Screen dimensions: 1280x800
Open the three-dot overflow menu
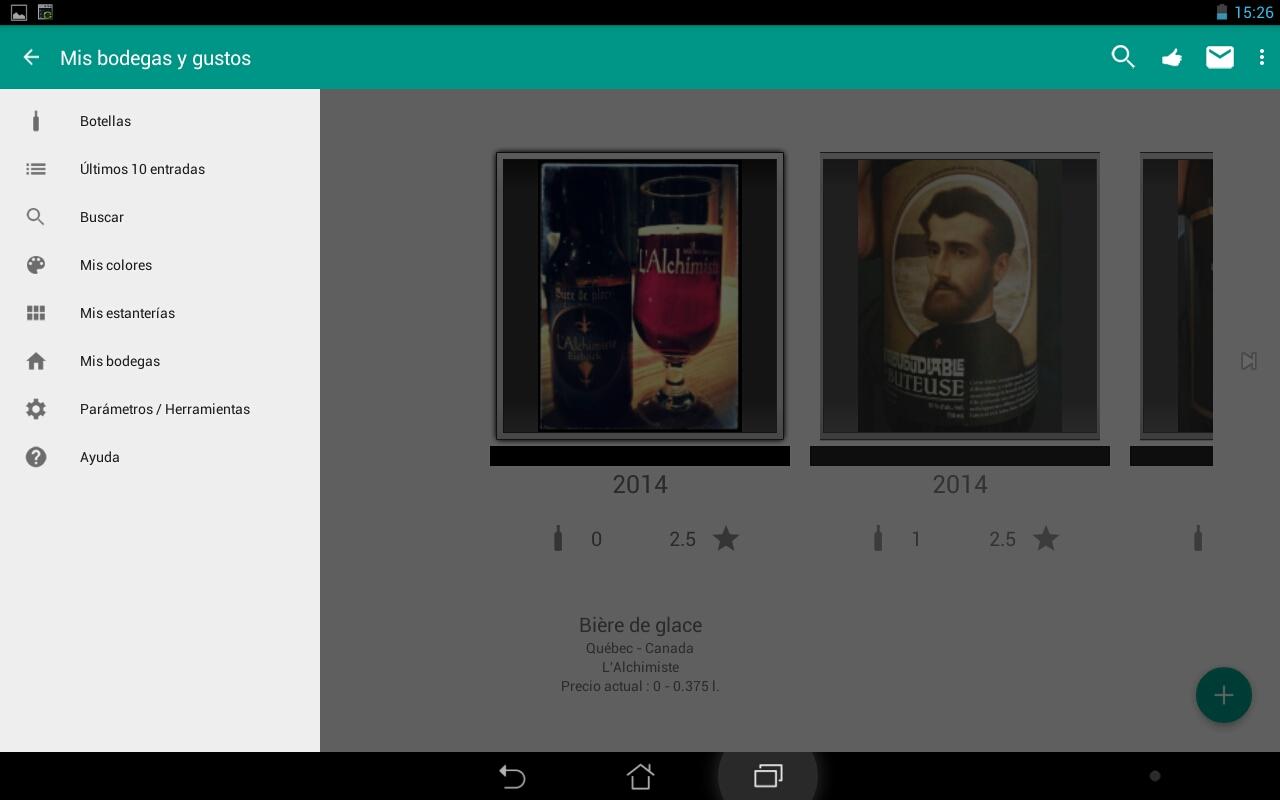tap(1262, 57)
